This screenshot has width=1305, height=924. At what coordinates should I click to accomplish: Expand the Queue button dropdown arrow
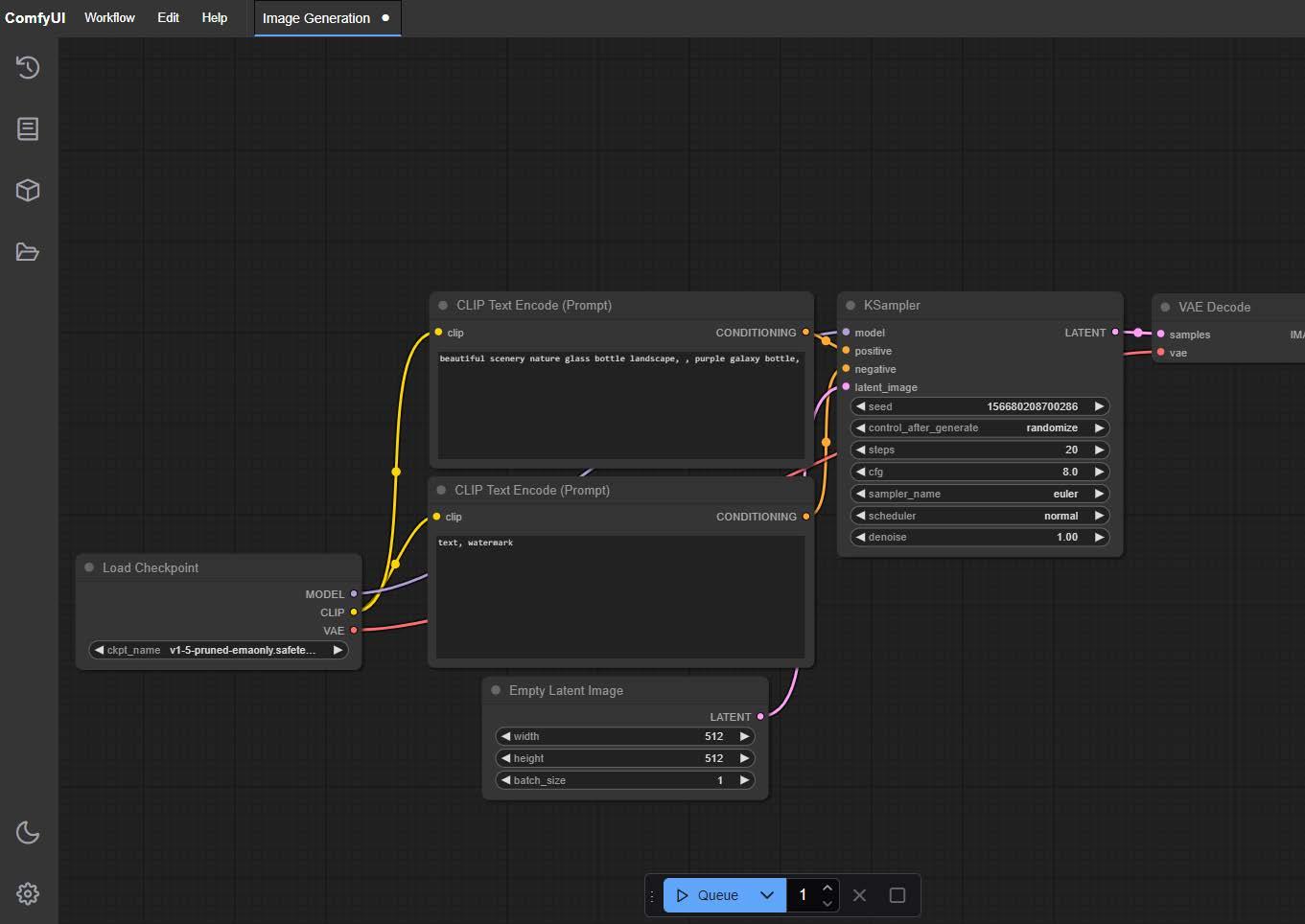coord(767,895)
